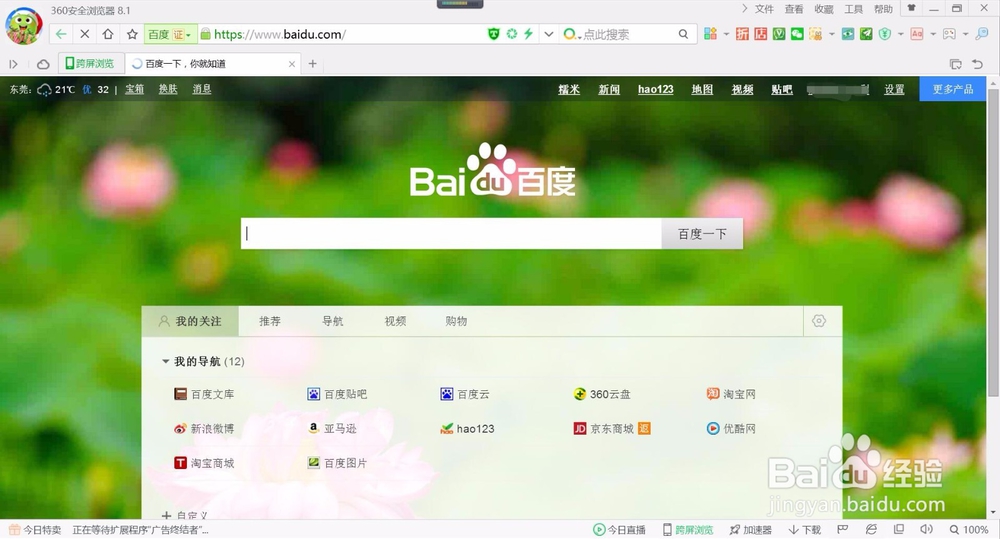1000x539 pixels.
Task: Click in the Baidu search input field
Action: coord(451,233)
